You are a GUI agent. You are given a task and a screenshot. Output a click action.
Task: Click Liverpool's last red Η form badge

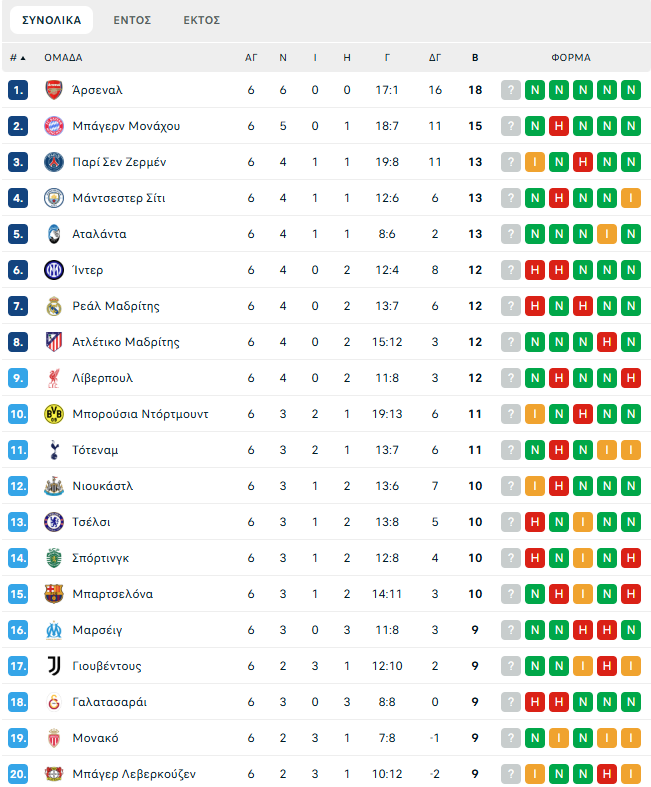(630, 378)
